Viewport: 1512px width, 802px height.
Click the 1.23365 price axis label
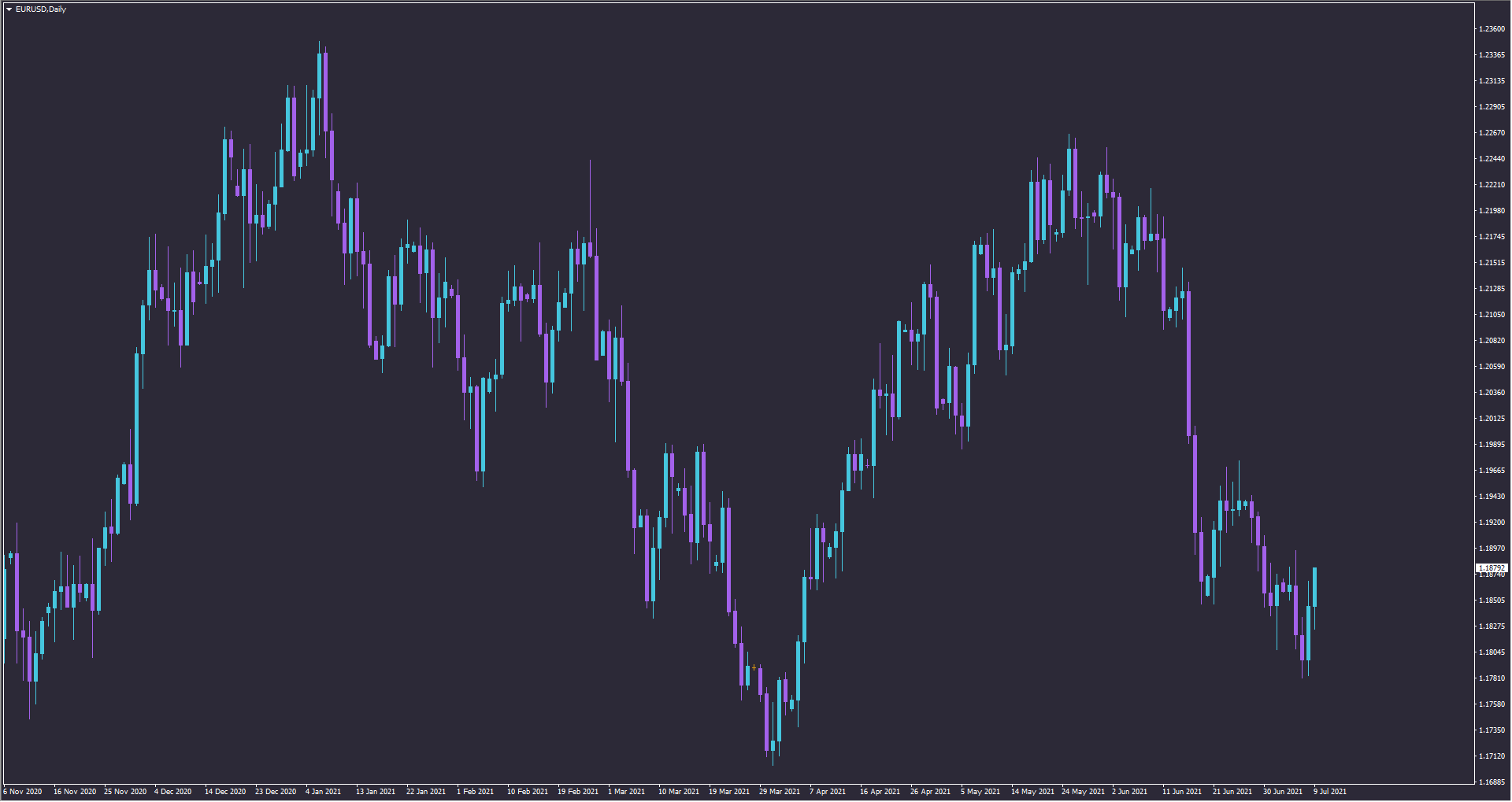click(1492, 55)
